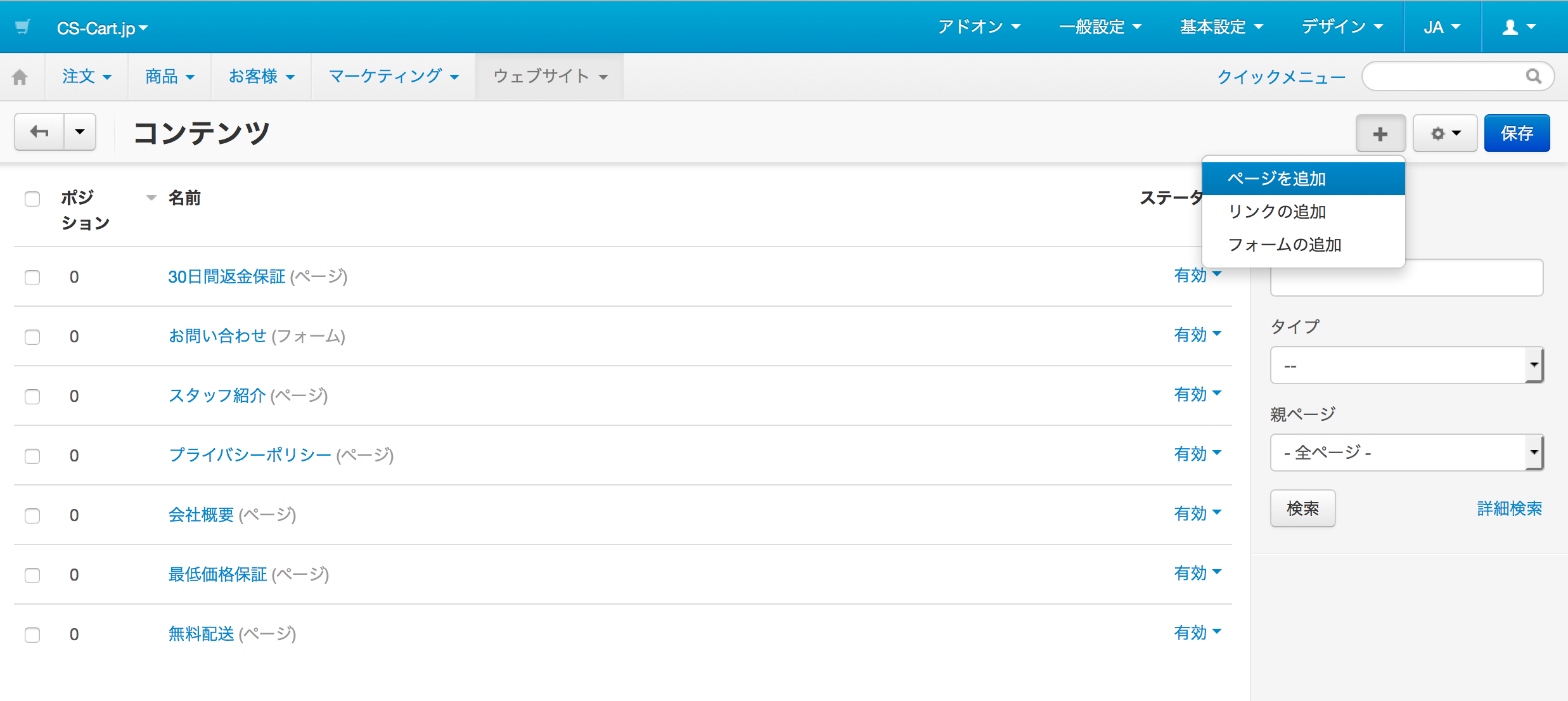The width and height of the screenshot is (1568, 701).
Task: Open the JA language selector
Action: coord(1442,27)
